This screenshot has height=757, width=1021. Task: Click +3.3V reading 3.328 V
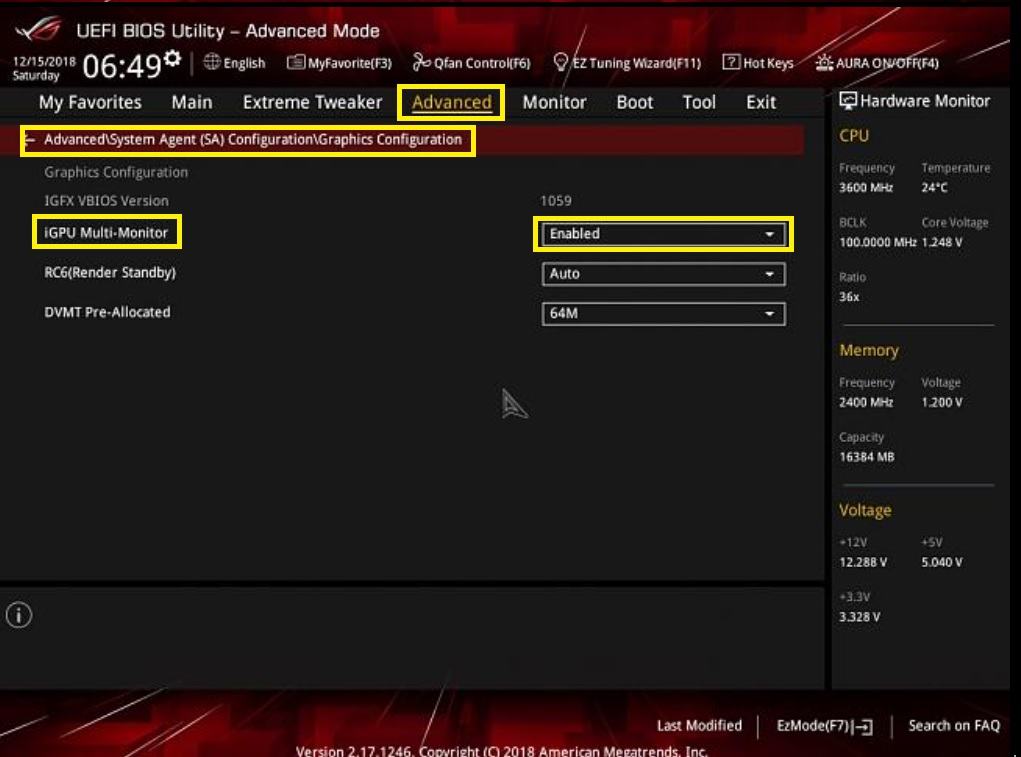coord(860,617)
